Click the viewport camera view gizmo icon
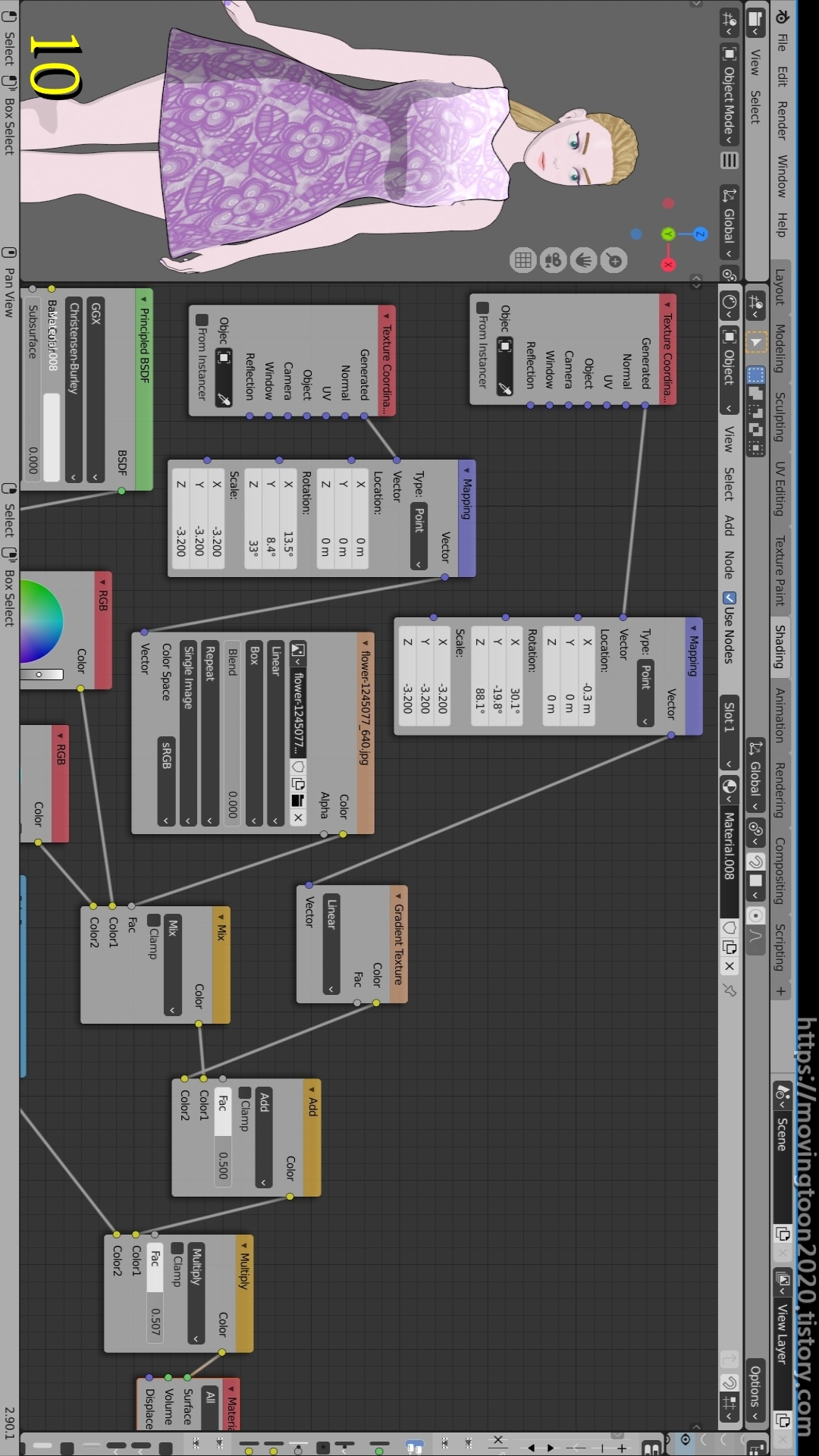Screen dimensions: 819x1456 point(553,260)
